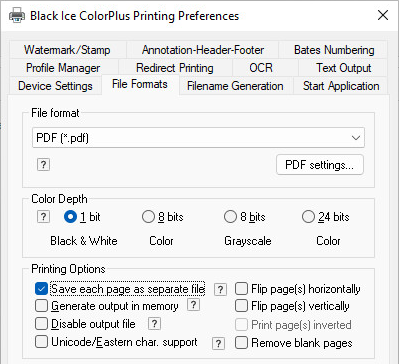Uncheck Save each page as separate file
This screenshot has height=364, width=399.
click(41, 289)
